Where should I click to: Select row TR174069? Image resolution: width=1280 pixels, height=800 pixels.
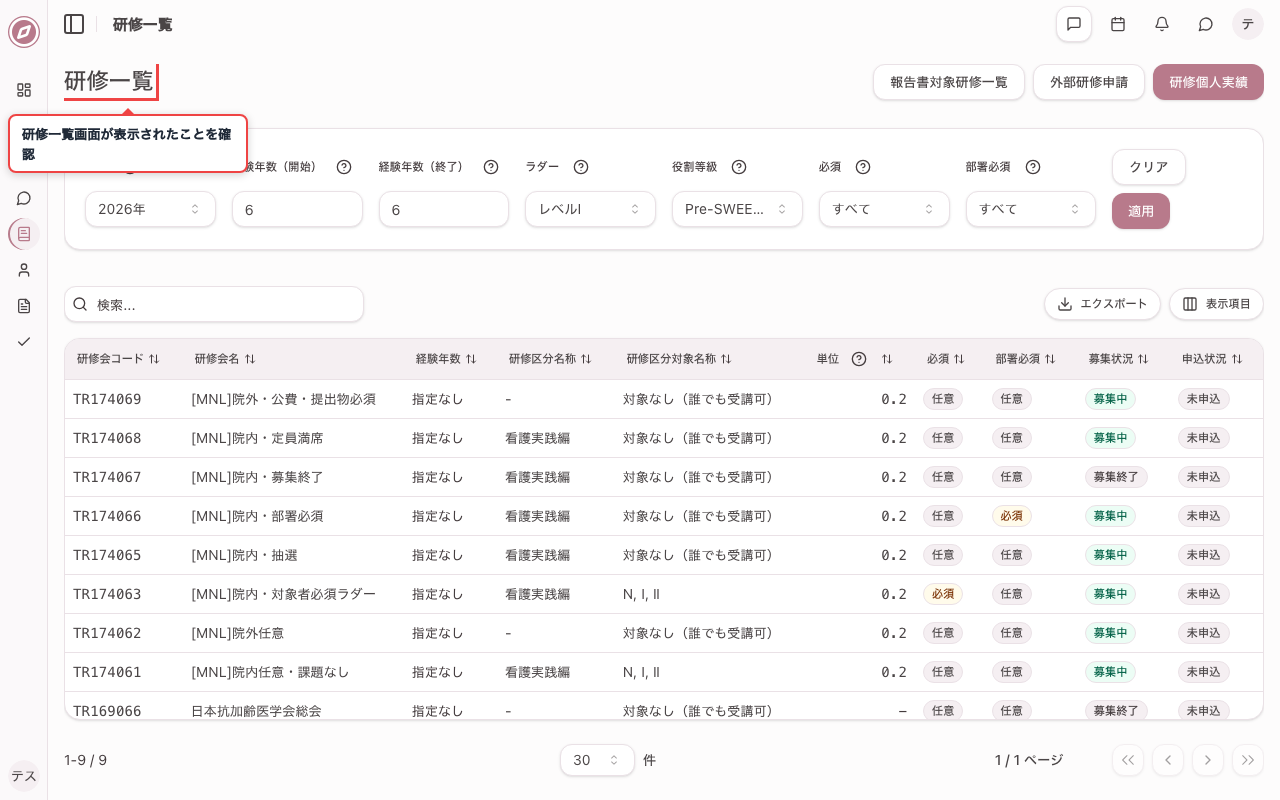tap(664, 399)
